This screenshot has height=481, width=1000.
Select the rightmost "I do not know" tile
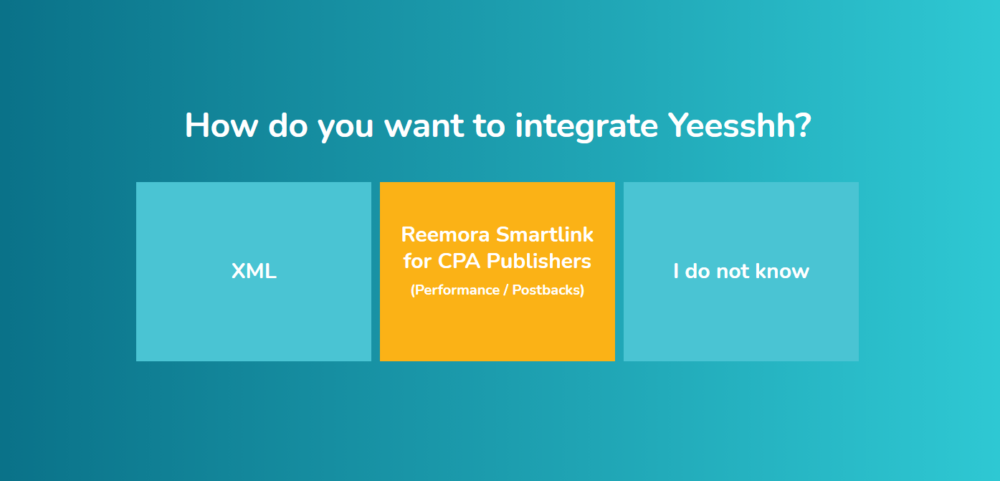click(740, 271)
